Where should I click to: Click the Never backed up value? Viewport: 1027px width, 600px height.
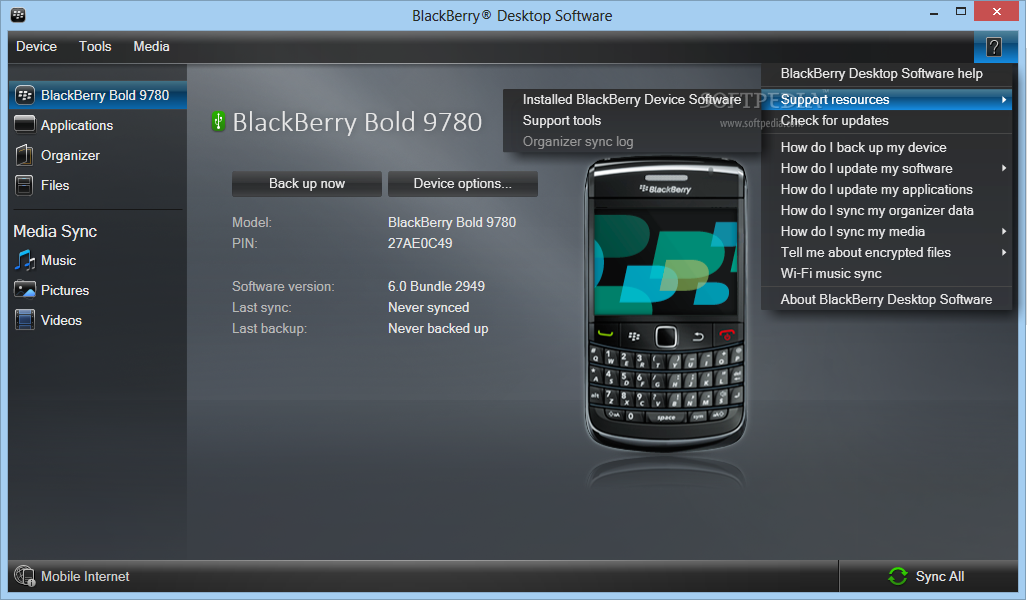click(x=438, y=328)
